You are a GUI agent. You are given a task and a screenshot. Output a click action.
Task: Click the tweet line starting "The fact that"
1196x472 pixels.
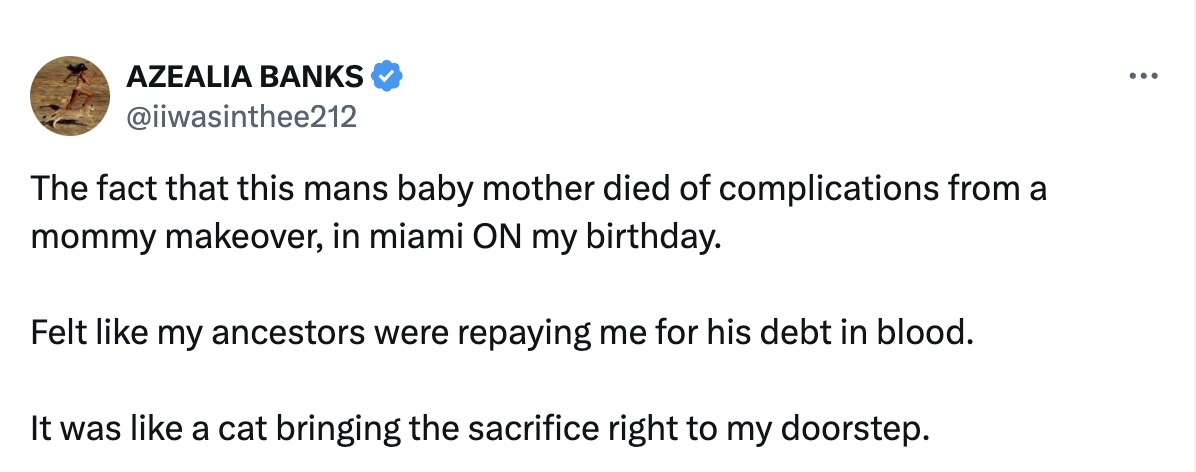click(x=538, y=189)
